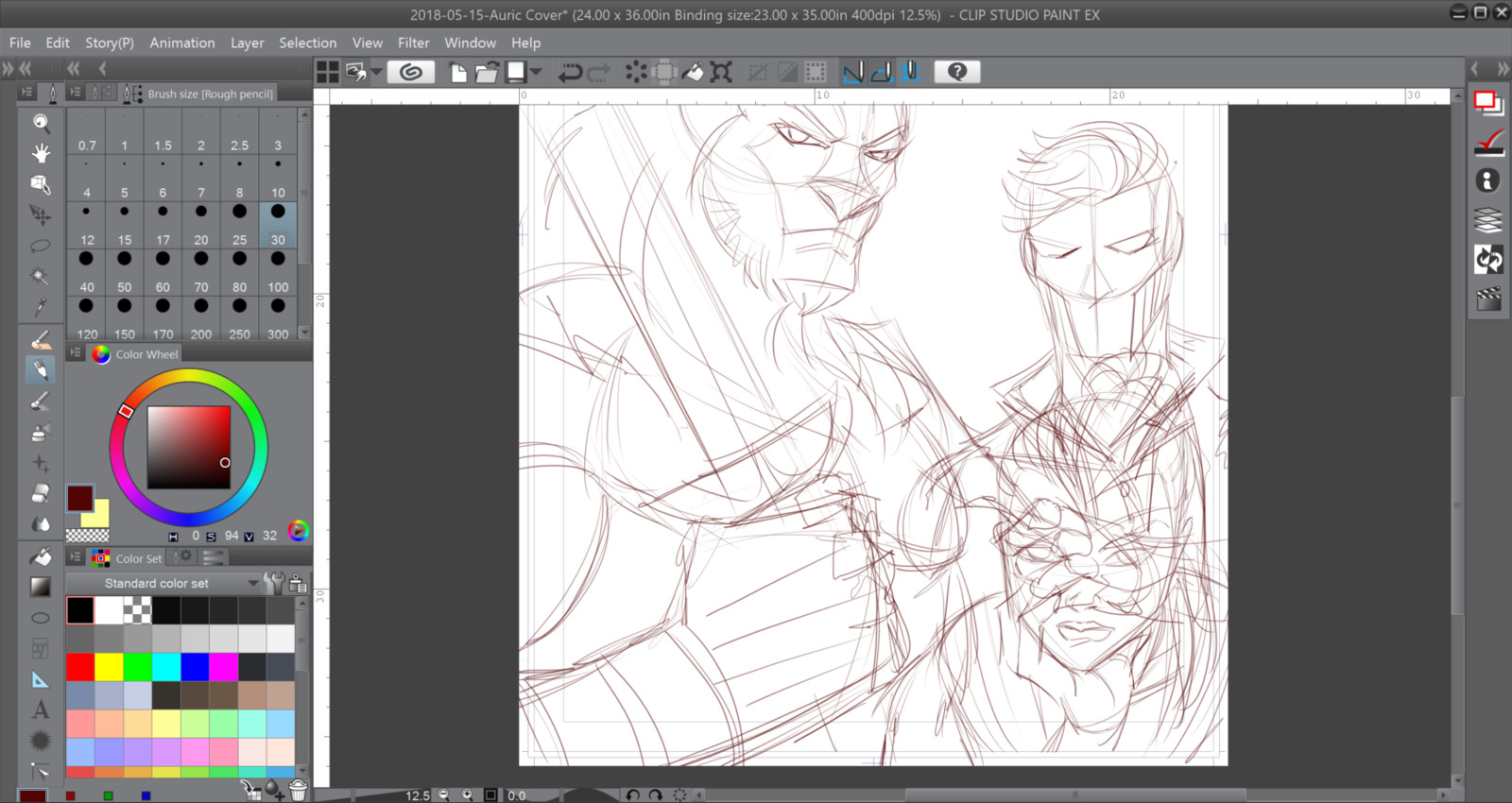Clear the selected area in toolbar

636,72
